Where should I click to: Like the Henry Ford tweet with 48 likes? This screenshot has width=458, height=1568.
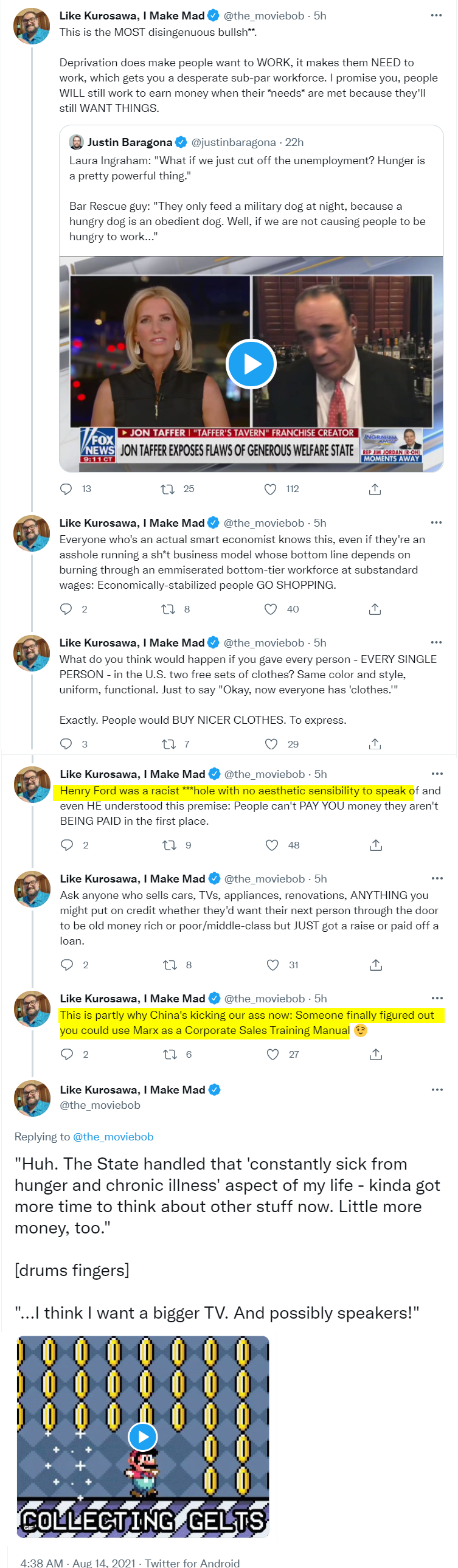pos(272,845)
